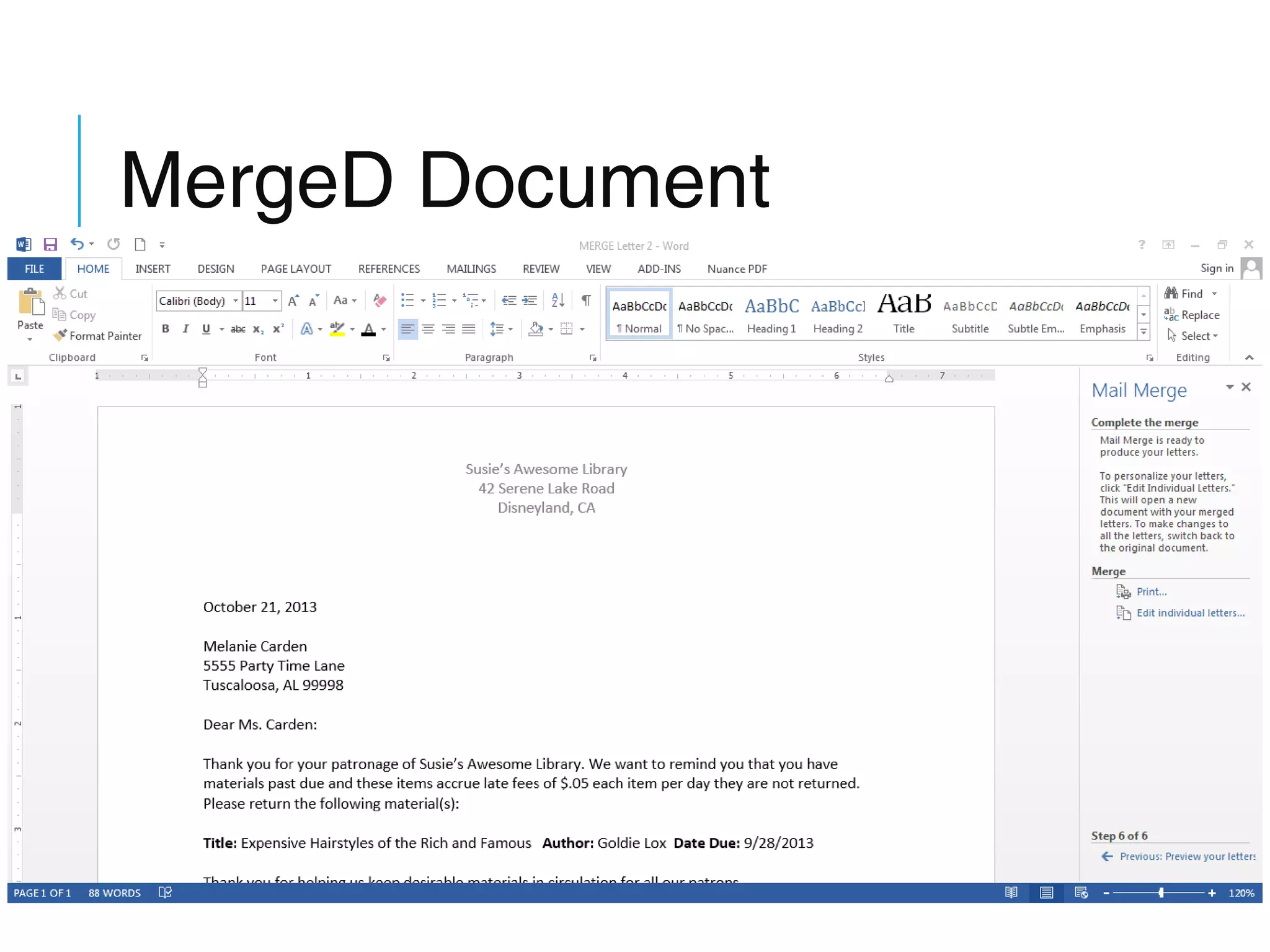Viewport: 1270px width, 952px height.
Task: Toggle Subscript formatting
Action: [x=258, y=329]
